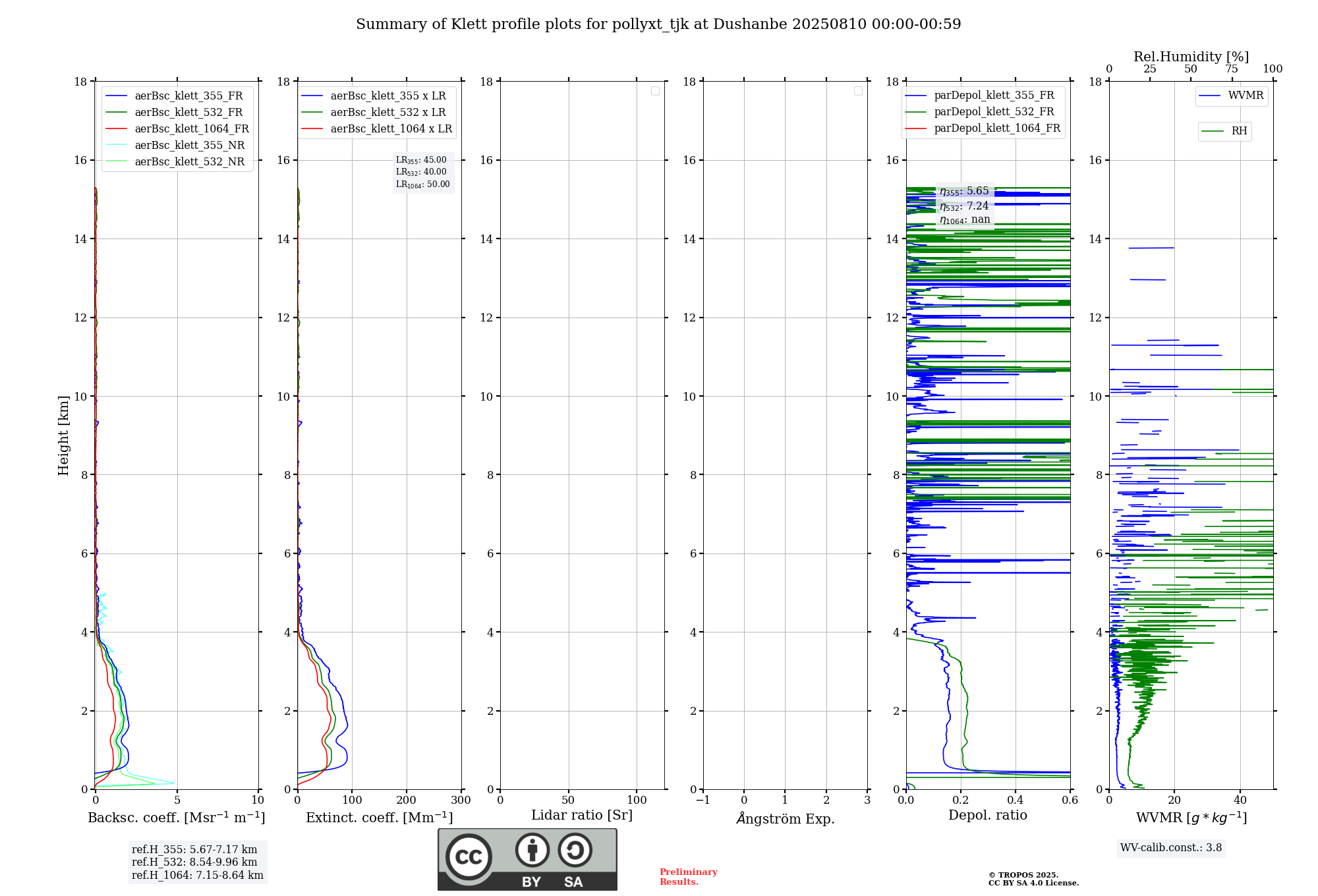Screen dimensions: 1318x896
Task: Click the Backsc. coeff. x-axis label
Action: 177,818
